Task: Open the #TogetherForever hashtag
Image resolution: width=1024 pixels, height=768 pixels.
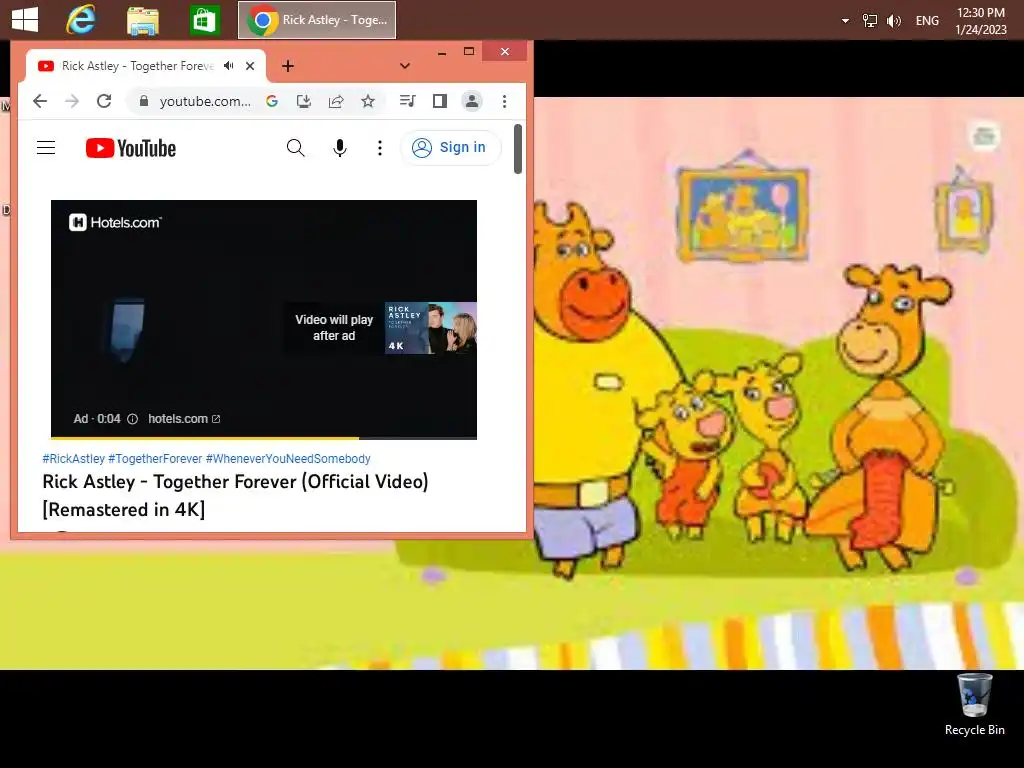Action: pyautogui.click(x=155, y=458)
